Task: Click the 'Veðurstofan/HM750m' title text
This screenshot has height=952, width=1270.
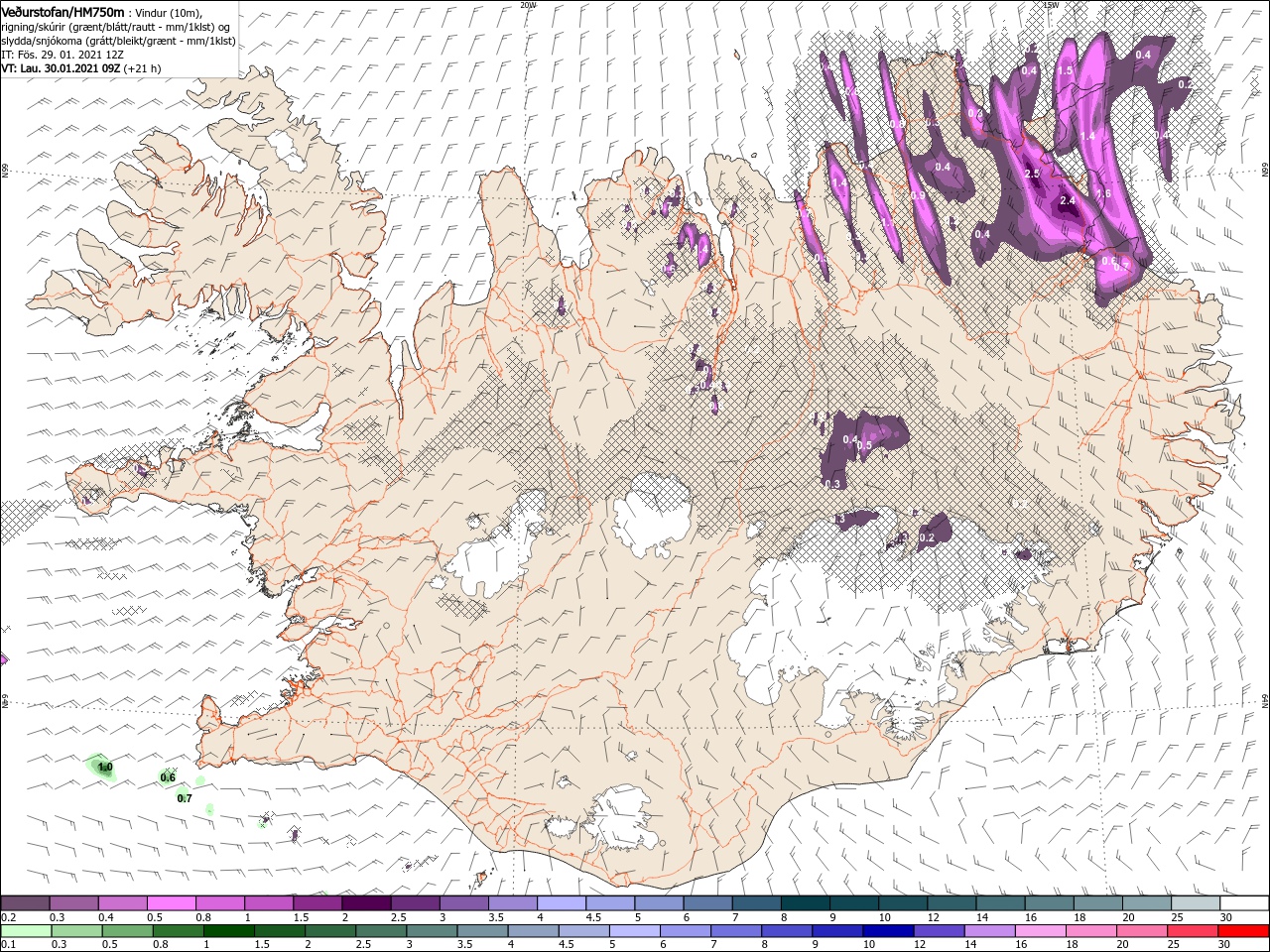Action: (x=63, y=11)
